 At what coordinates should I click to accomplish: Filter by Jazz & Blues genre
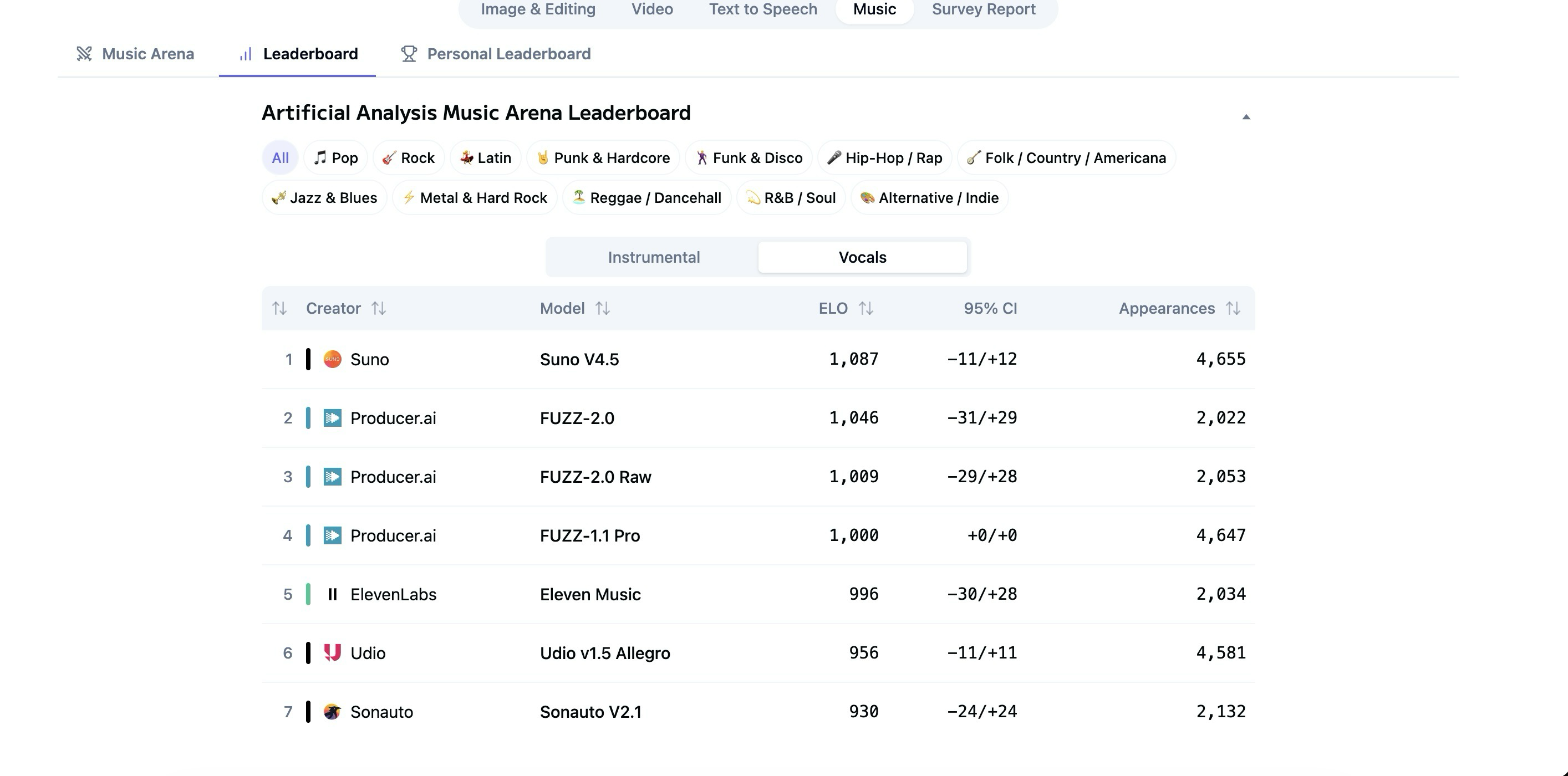pos(324,198)
